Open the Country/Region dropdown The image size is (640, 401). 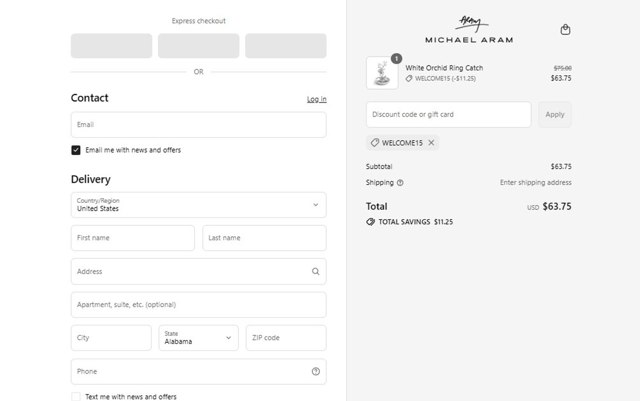[x=198, y=205]
